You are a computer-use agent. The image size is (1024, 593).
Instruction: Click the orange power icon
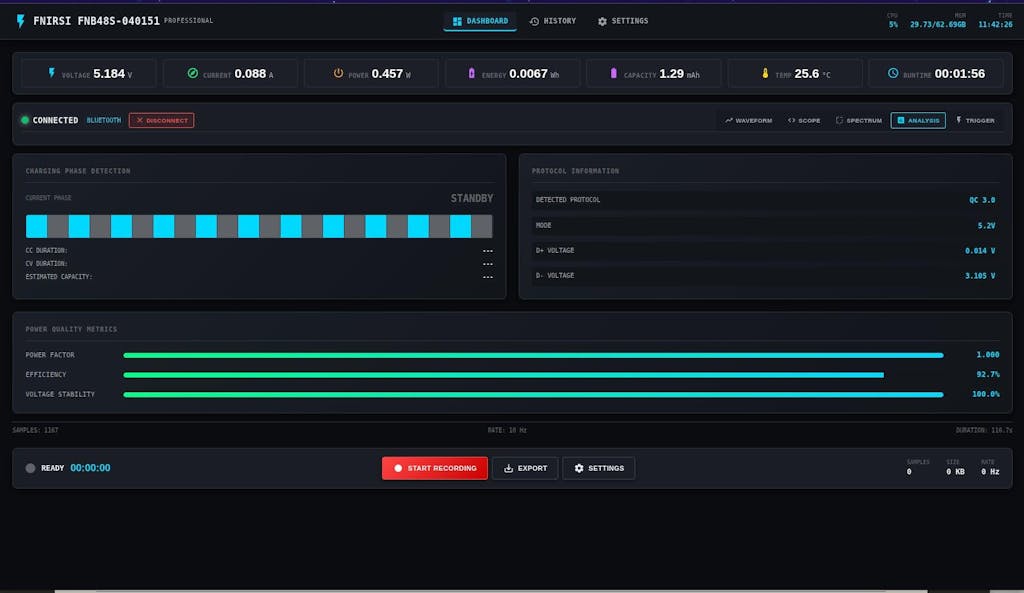pyautogui.click(x=338, y=73)
